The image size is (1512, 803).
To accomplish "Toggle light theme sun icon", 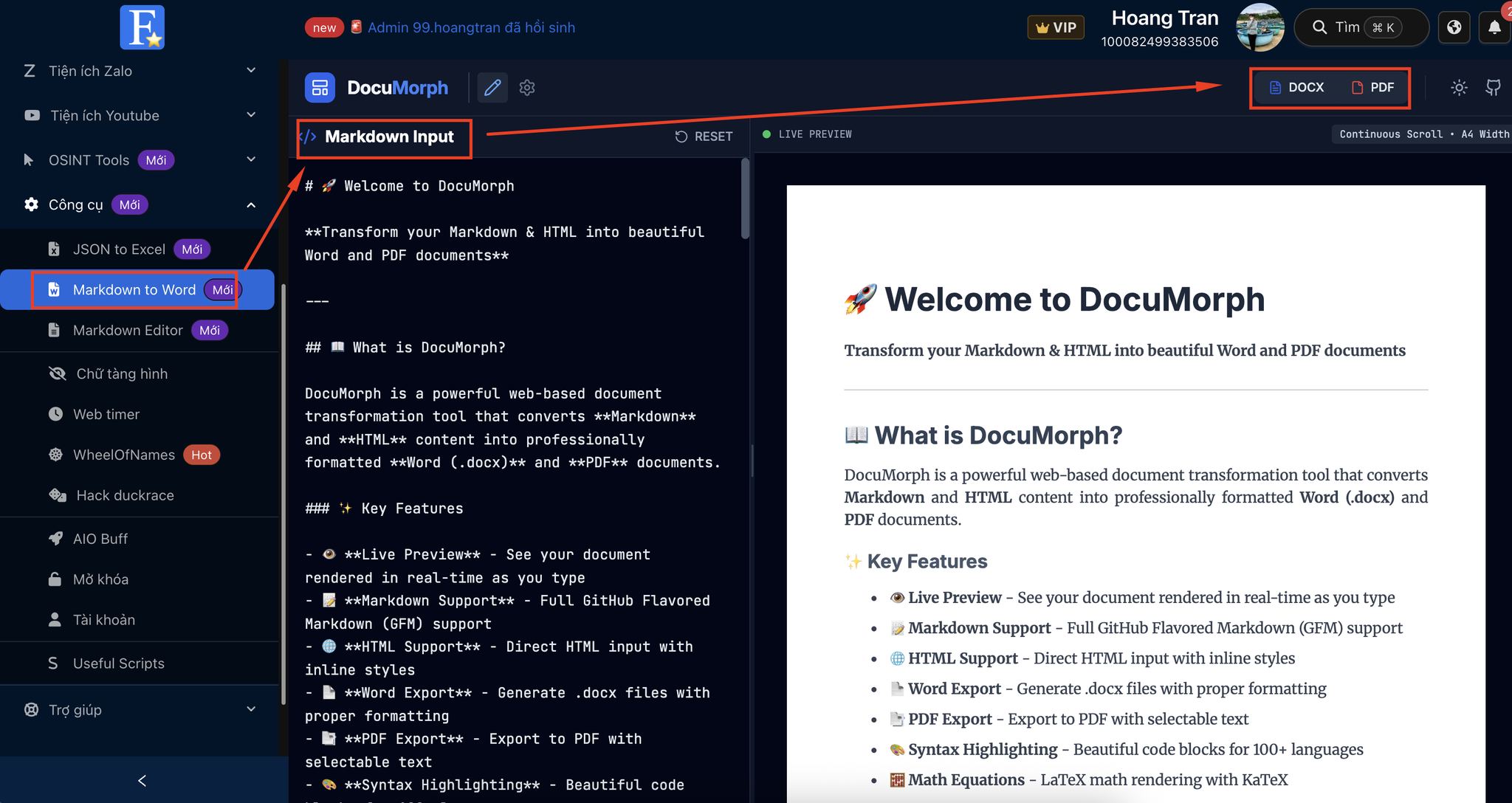I will point(1458,88).
